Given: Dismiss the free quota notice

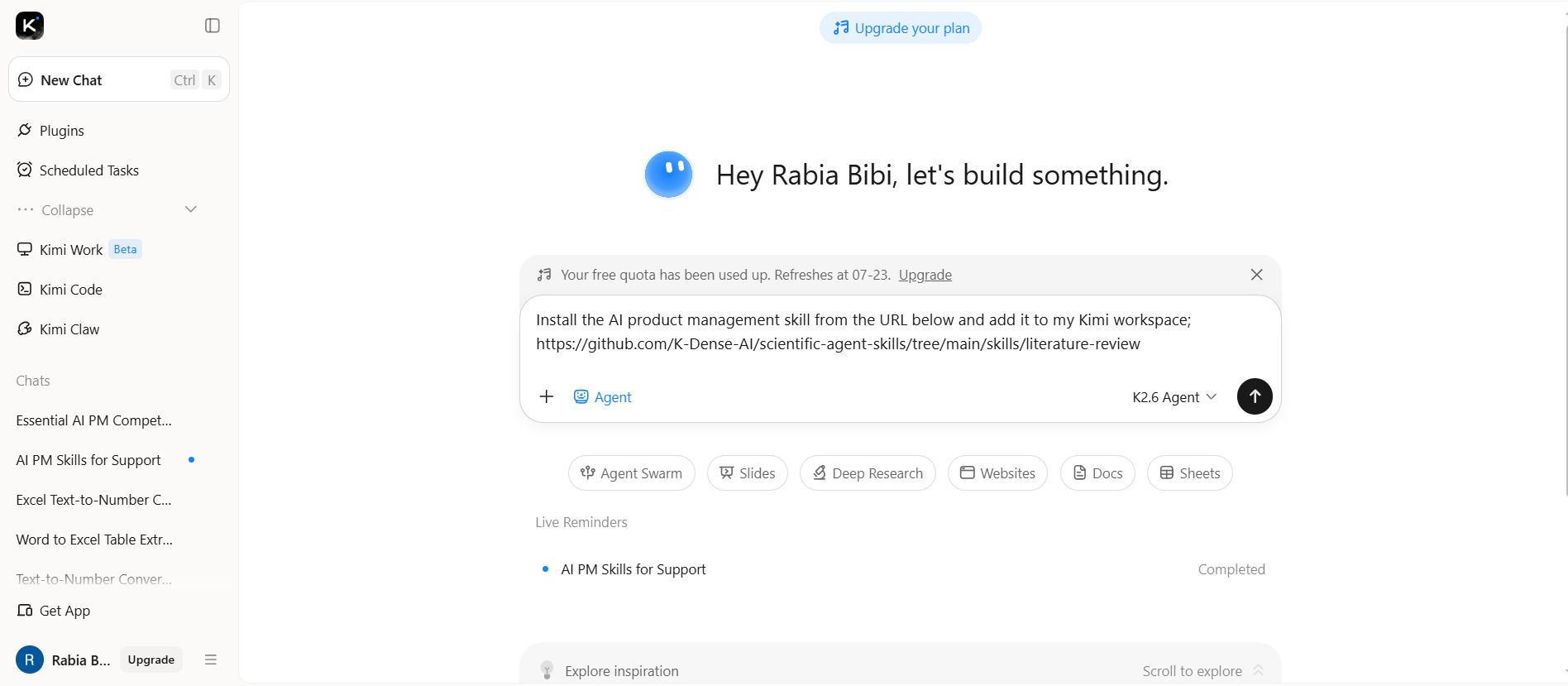Looking at the screenshot, I should coord(1256,275).
